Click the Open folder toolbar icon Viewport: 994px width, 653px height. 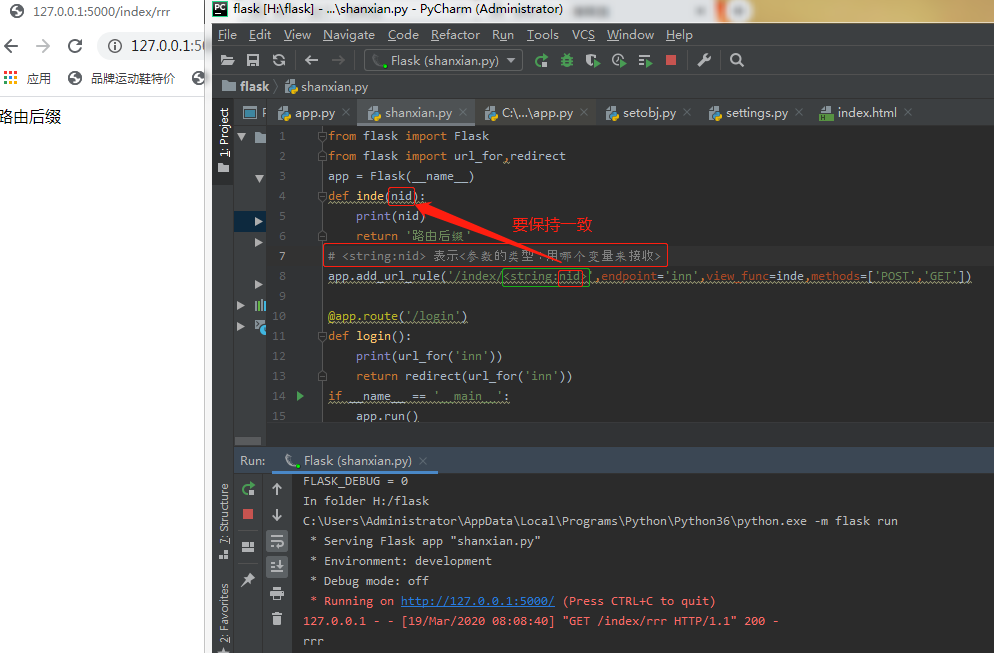tap(228, 60)
